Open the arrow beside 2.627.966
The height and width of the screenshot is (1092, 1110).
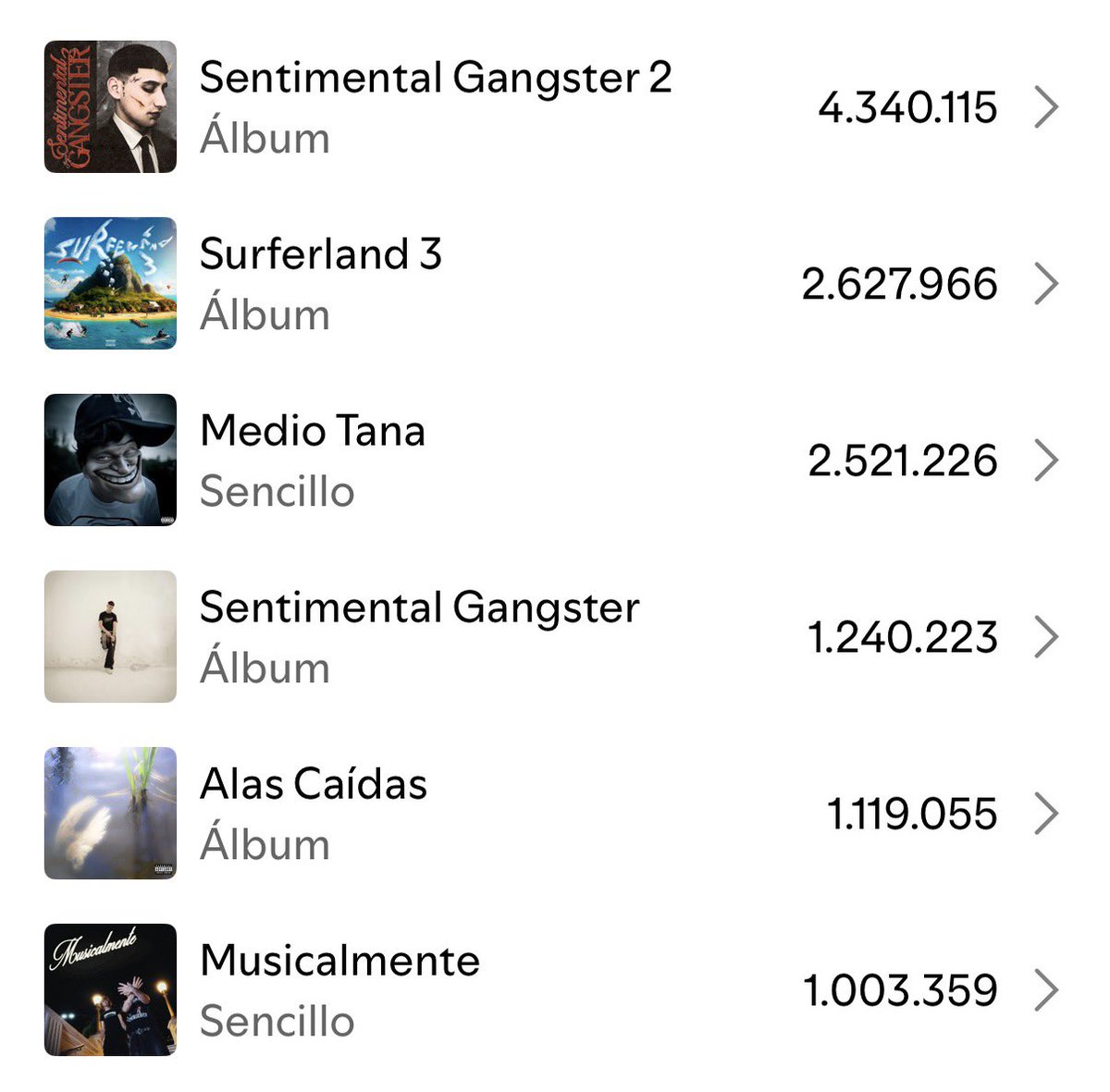tap(1046, 284)
